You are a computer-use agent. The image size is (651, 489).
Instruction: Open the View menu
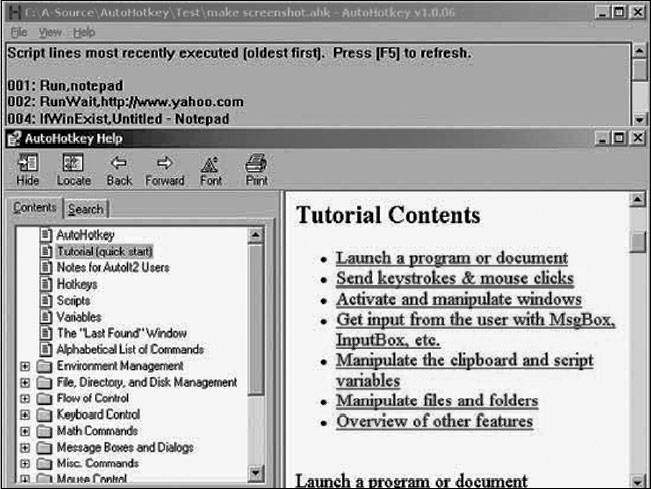(x=49, y=32)
